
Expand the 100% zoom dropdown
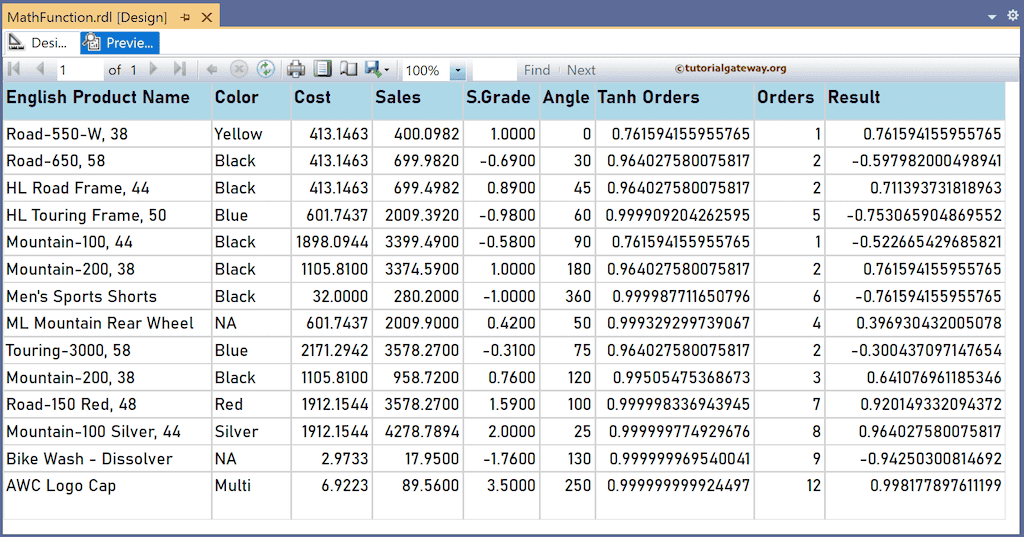click(457, 71)
